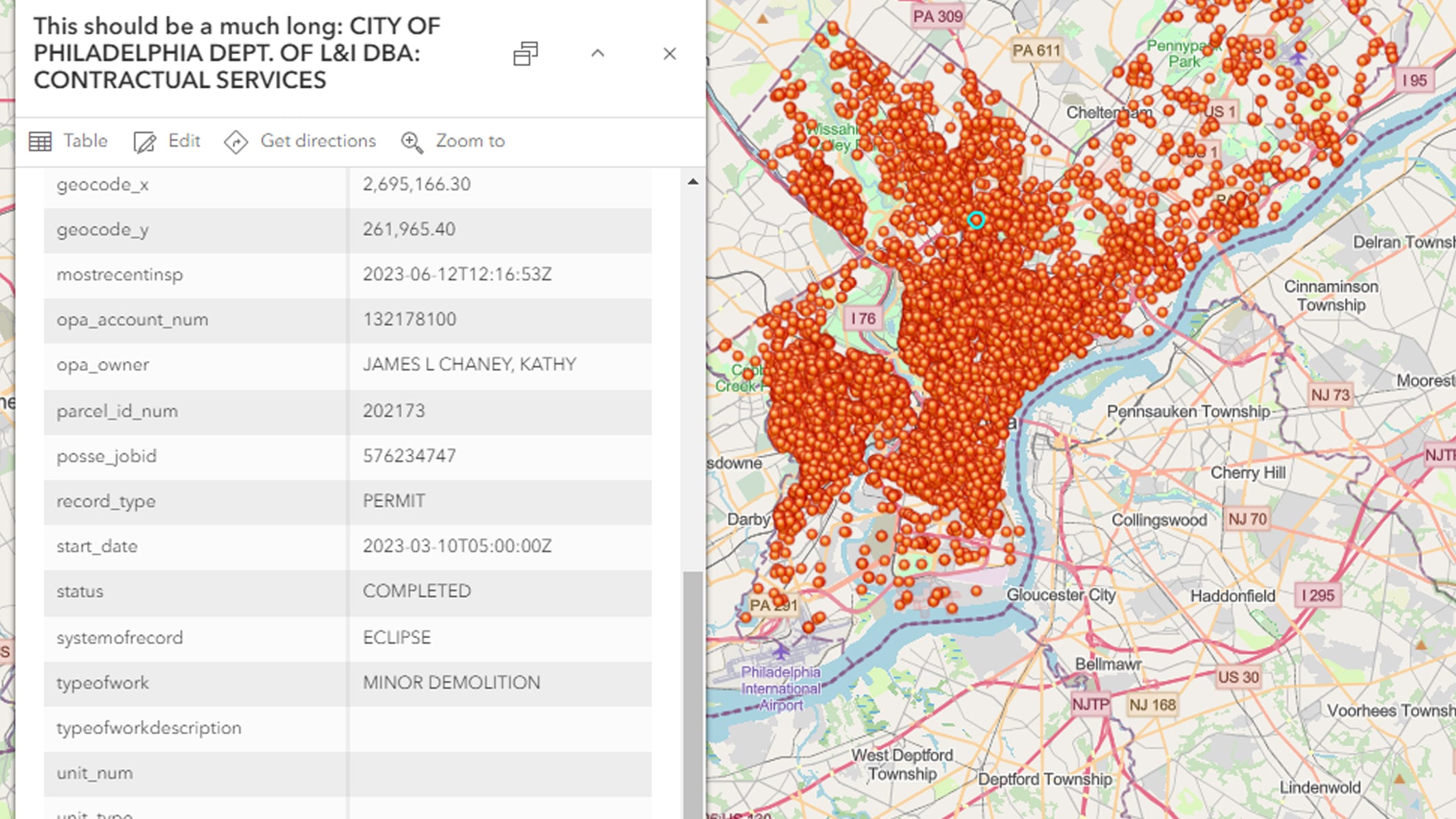
Task: Click the geocode_y value 261,965.40
Action: coord(409,229)
